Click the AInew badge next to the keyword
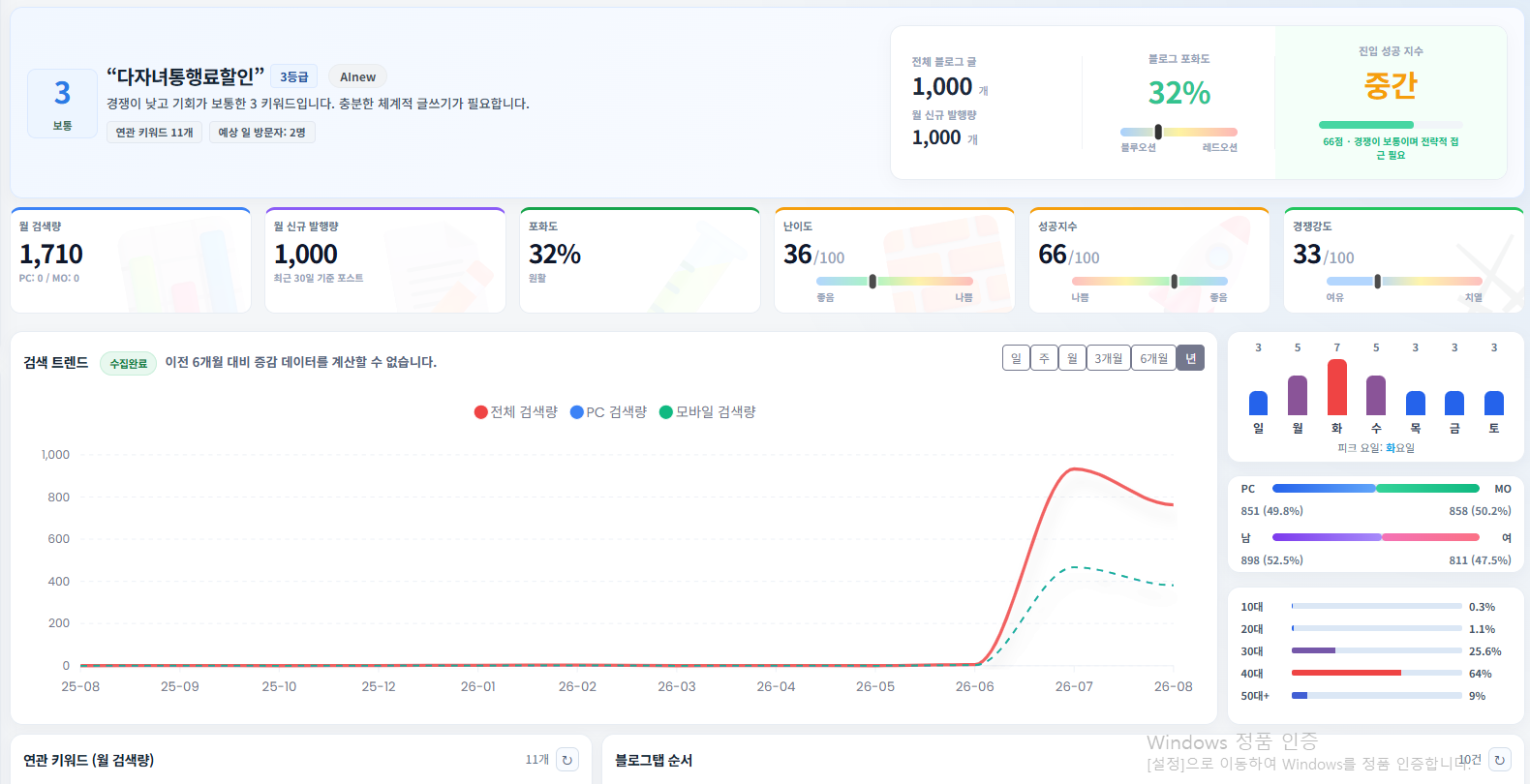 (x=357, y=76)
